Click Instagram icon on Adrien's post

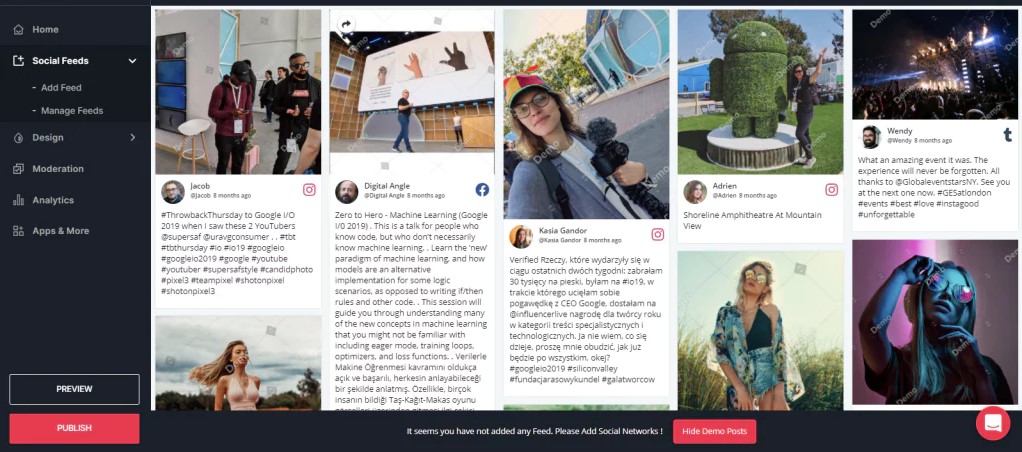pyautogui.click(x=832, y=190)
